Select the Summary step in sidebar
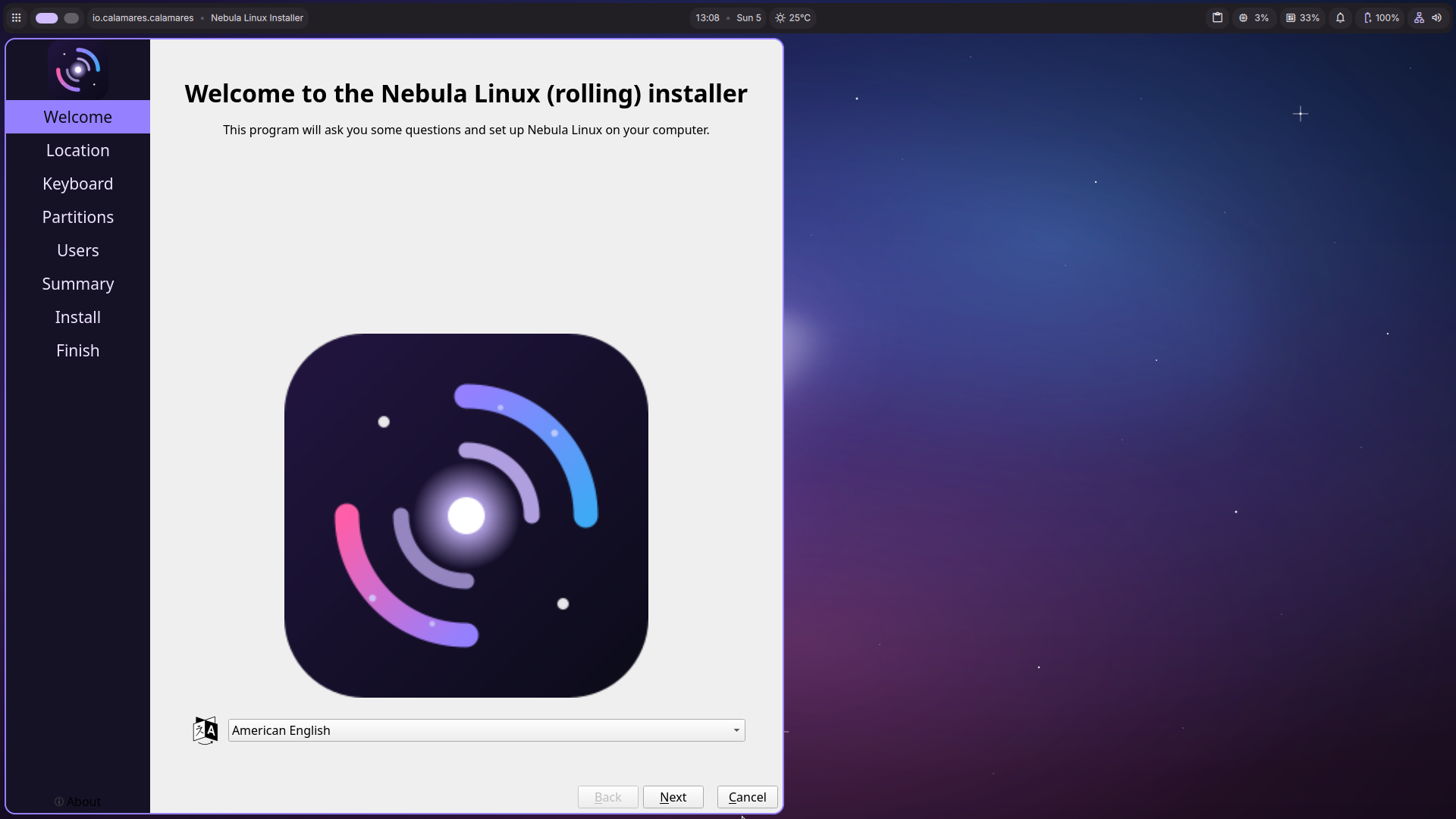The height and width of the screenshot is (819, 1456). pos(77,284)
